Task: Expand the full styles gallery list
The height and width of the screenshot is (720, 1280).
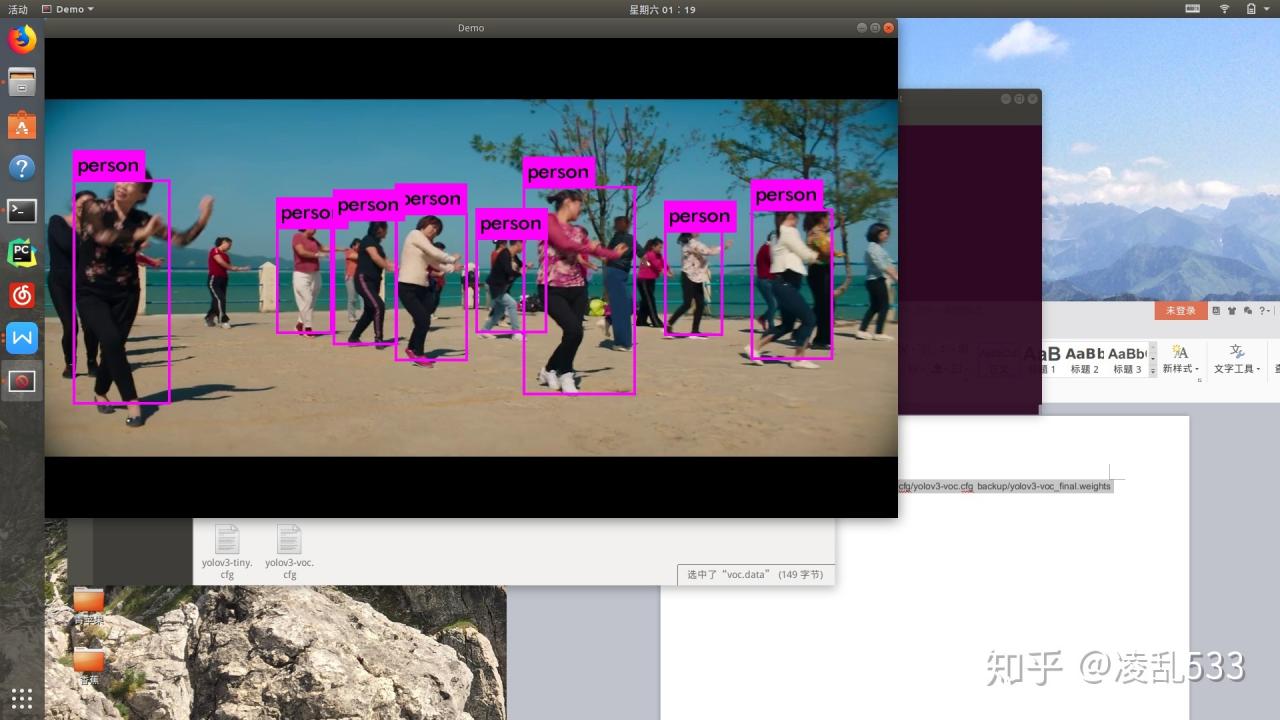Action: click(1152, 370)
